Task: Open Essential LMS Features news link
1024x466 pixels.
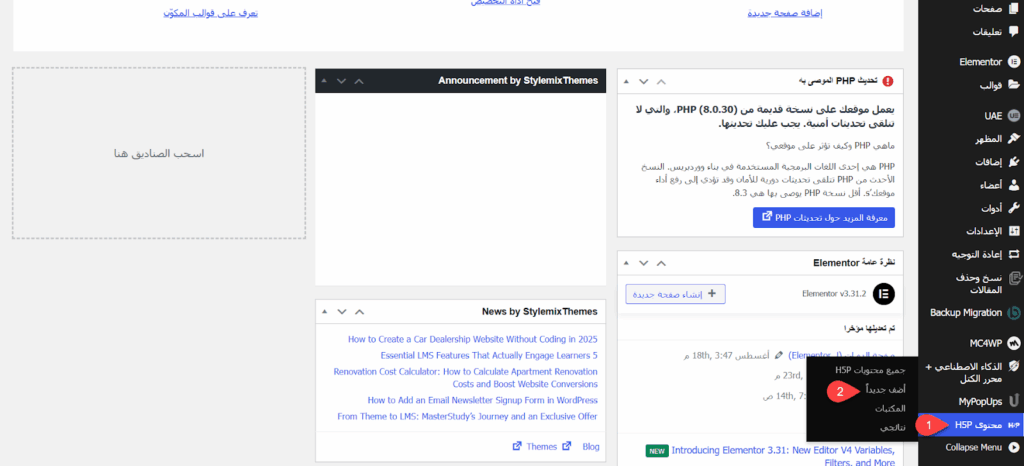Action: click(x=489, y=356)
